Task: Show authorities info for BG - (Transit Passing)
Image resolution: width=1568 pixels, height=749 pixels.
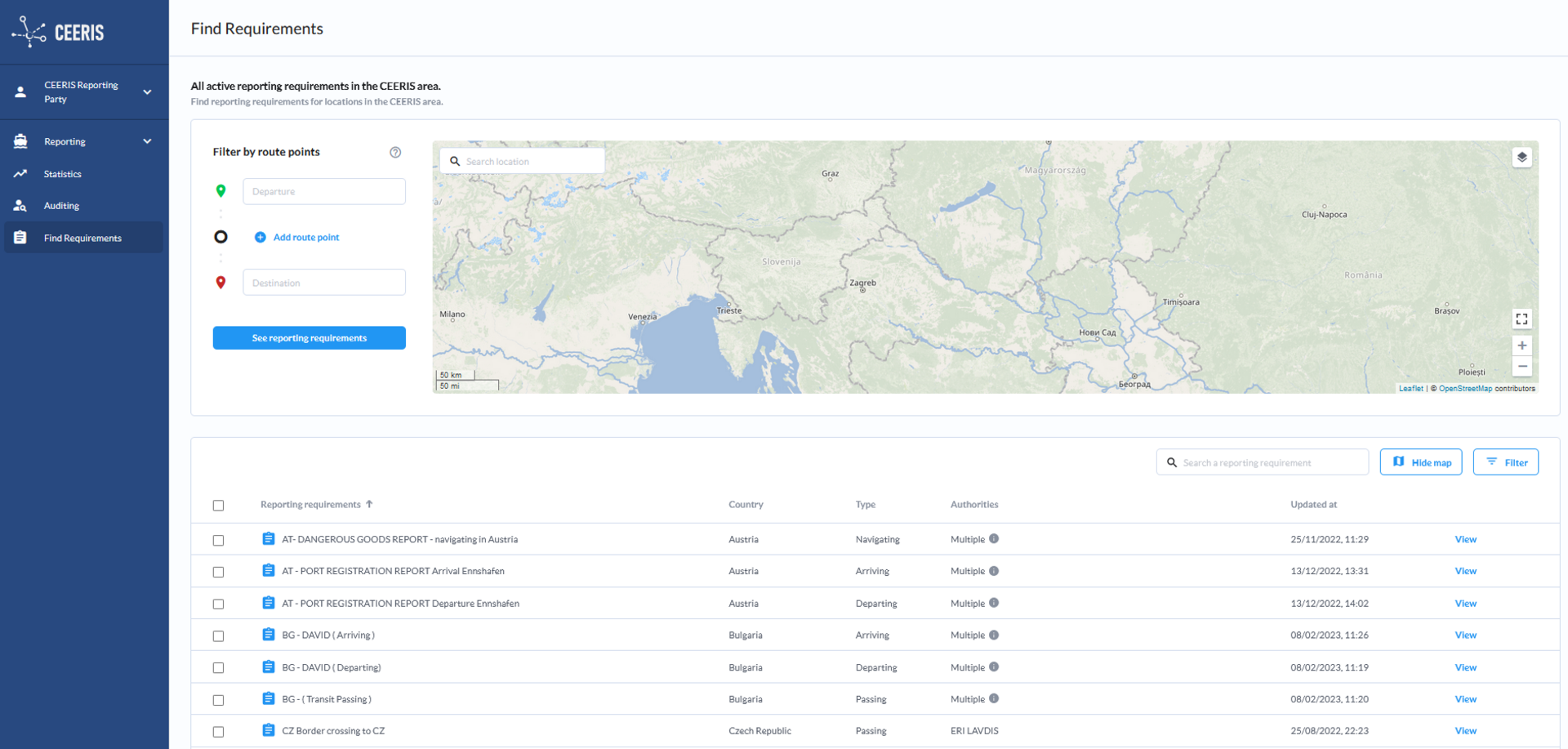Action: 994,698
